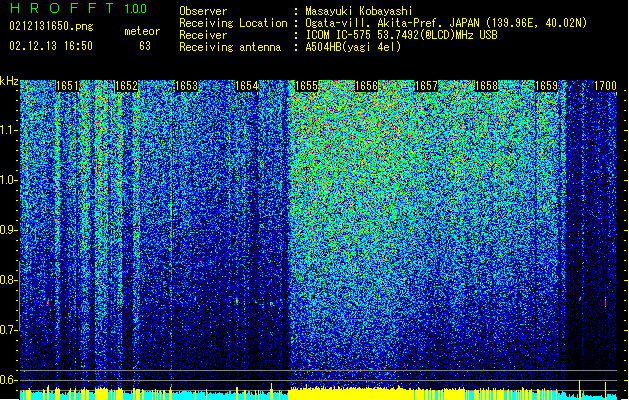Click the 1656 time marker

[x=366, y=86]
